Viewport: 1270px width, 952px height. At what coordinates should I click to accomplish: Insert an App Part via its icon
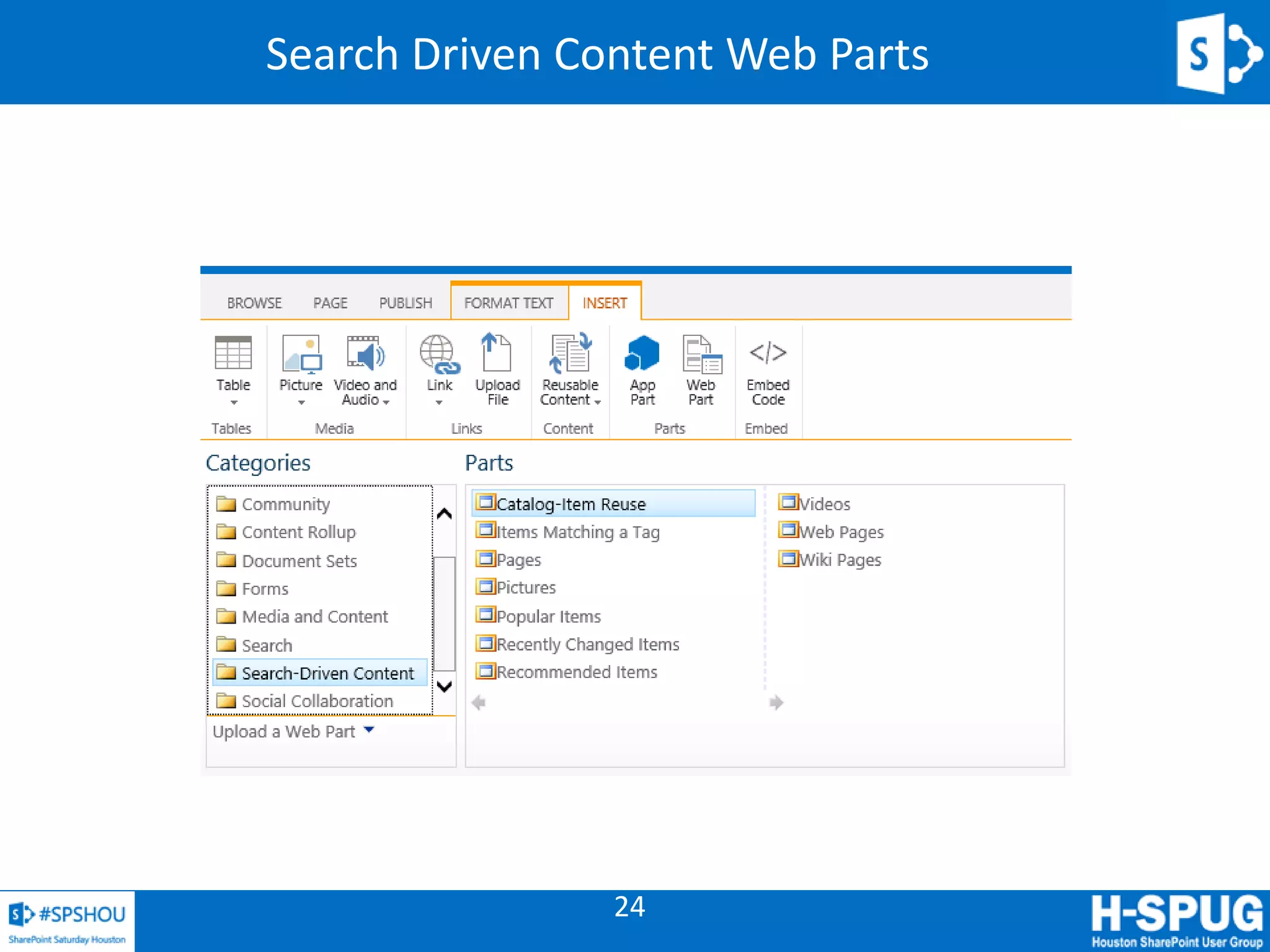[642, 353]
